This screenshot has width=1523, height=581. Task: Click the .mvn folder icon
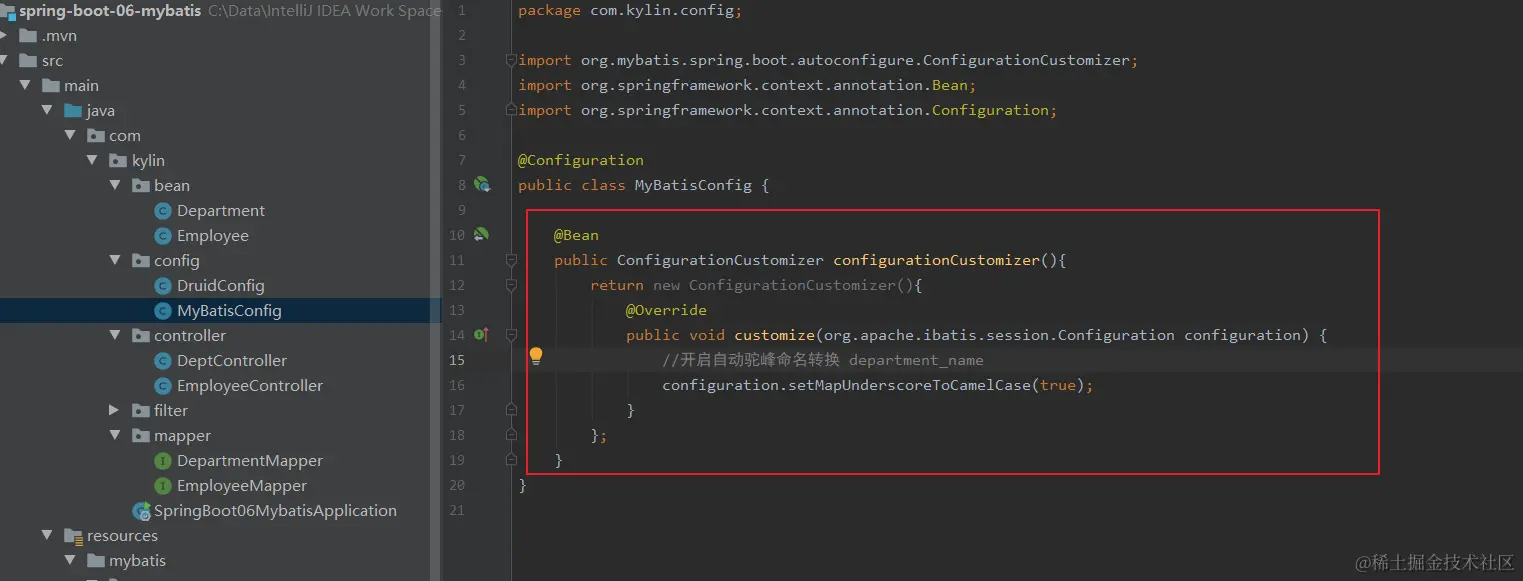tap(28, 35)
